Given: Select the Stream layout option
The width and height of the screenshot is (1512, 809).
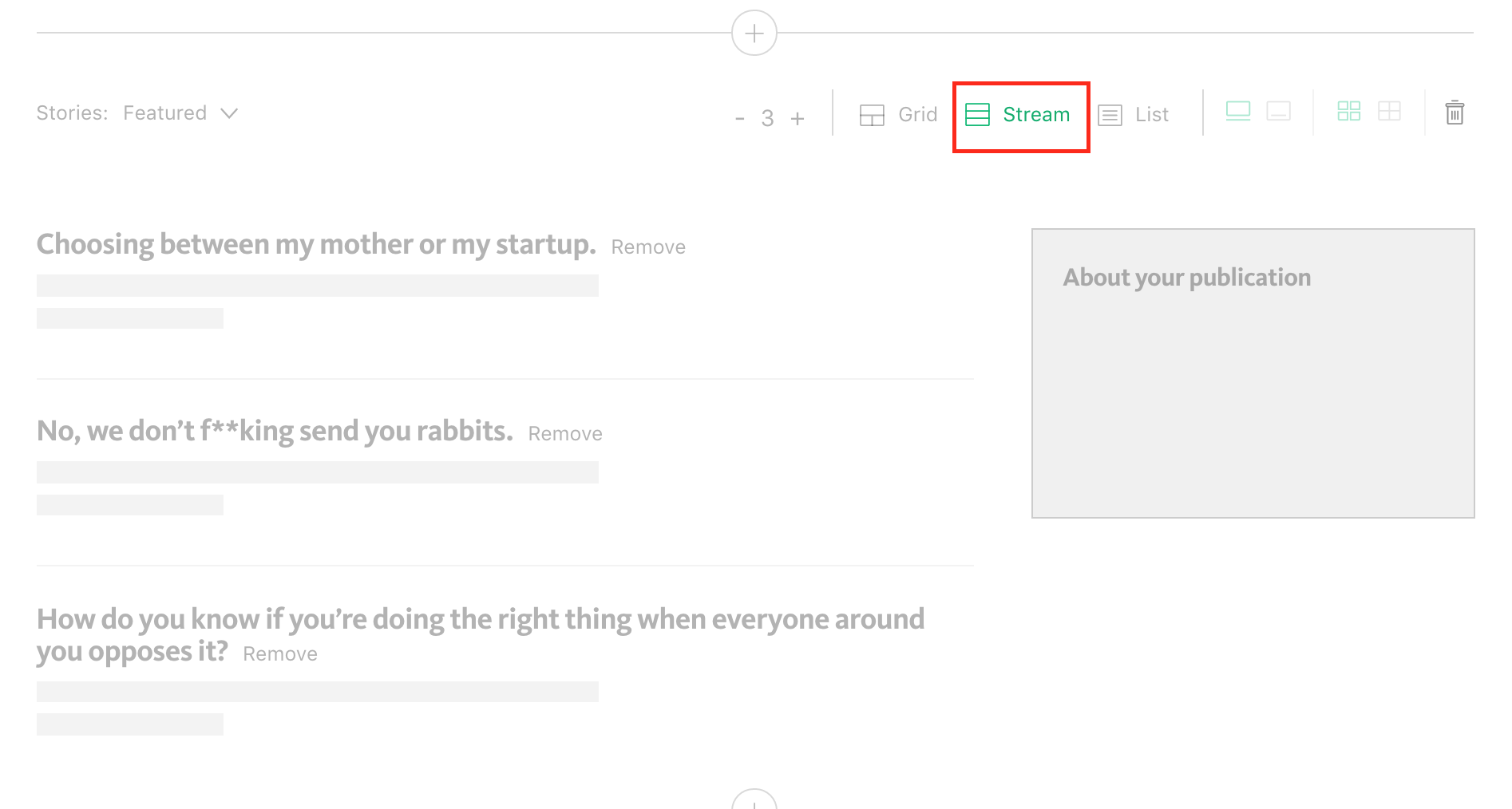Looking at the screenshot, I should tap(1018, 115).
